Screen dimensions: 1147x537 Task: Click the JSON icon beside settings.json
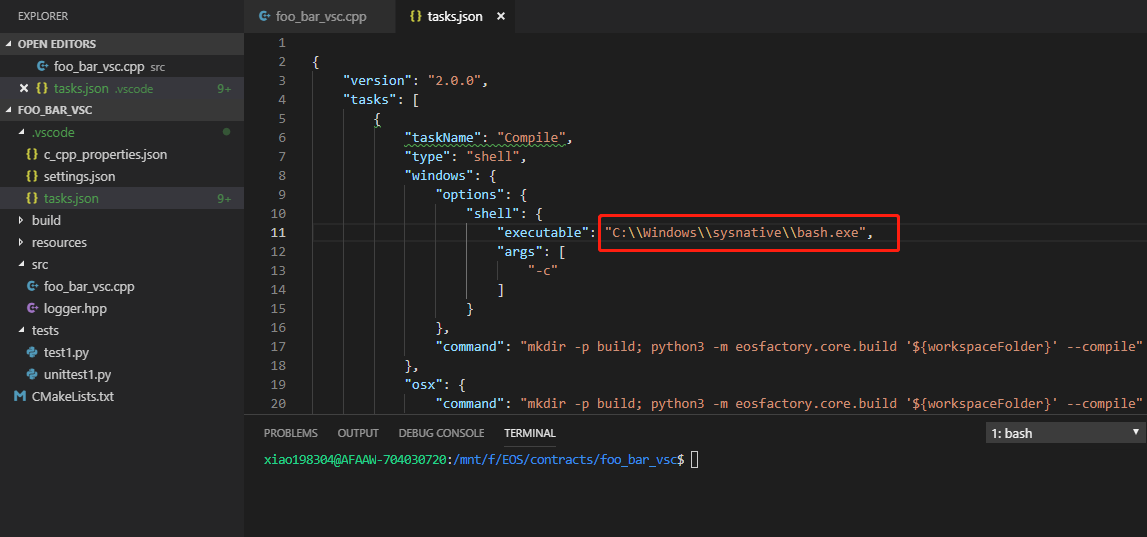tap(31, 176)
